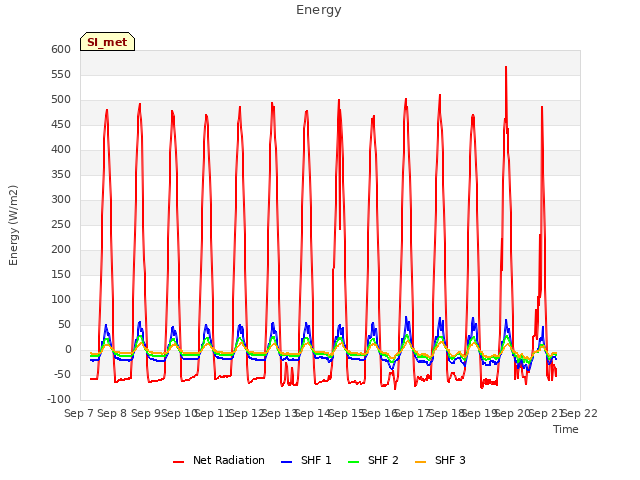The width and height of the screenshot is (640, 480).
Task: Click the 500 y-axis tick label
Action: pyautogui.click(x=61, y=100)
